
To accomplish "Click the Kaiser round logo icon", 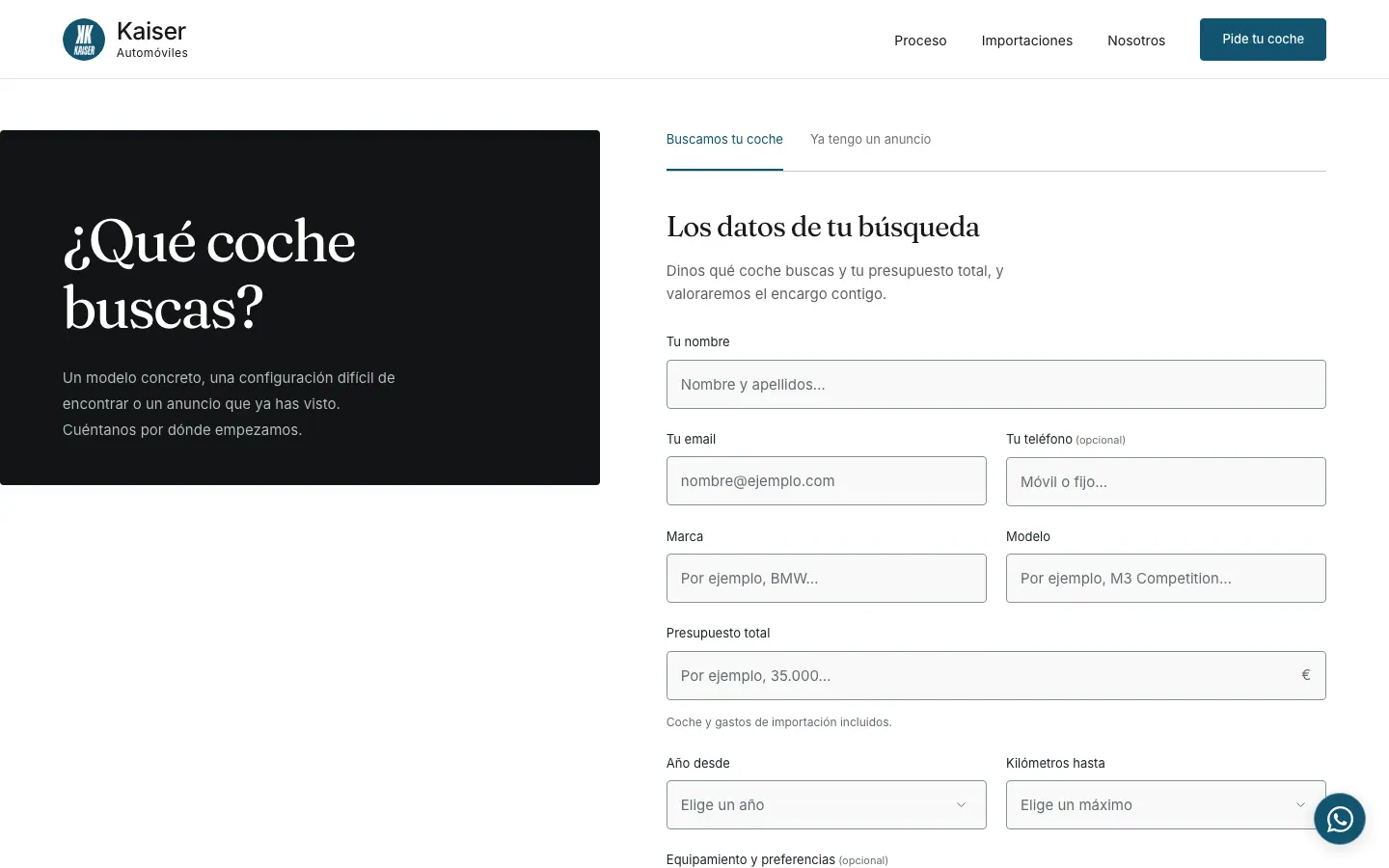I will [x=84, y=40].
